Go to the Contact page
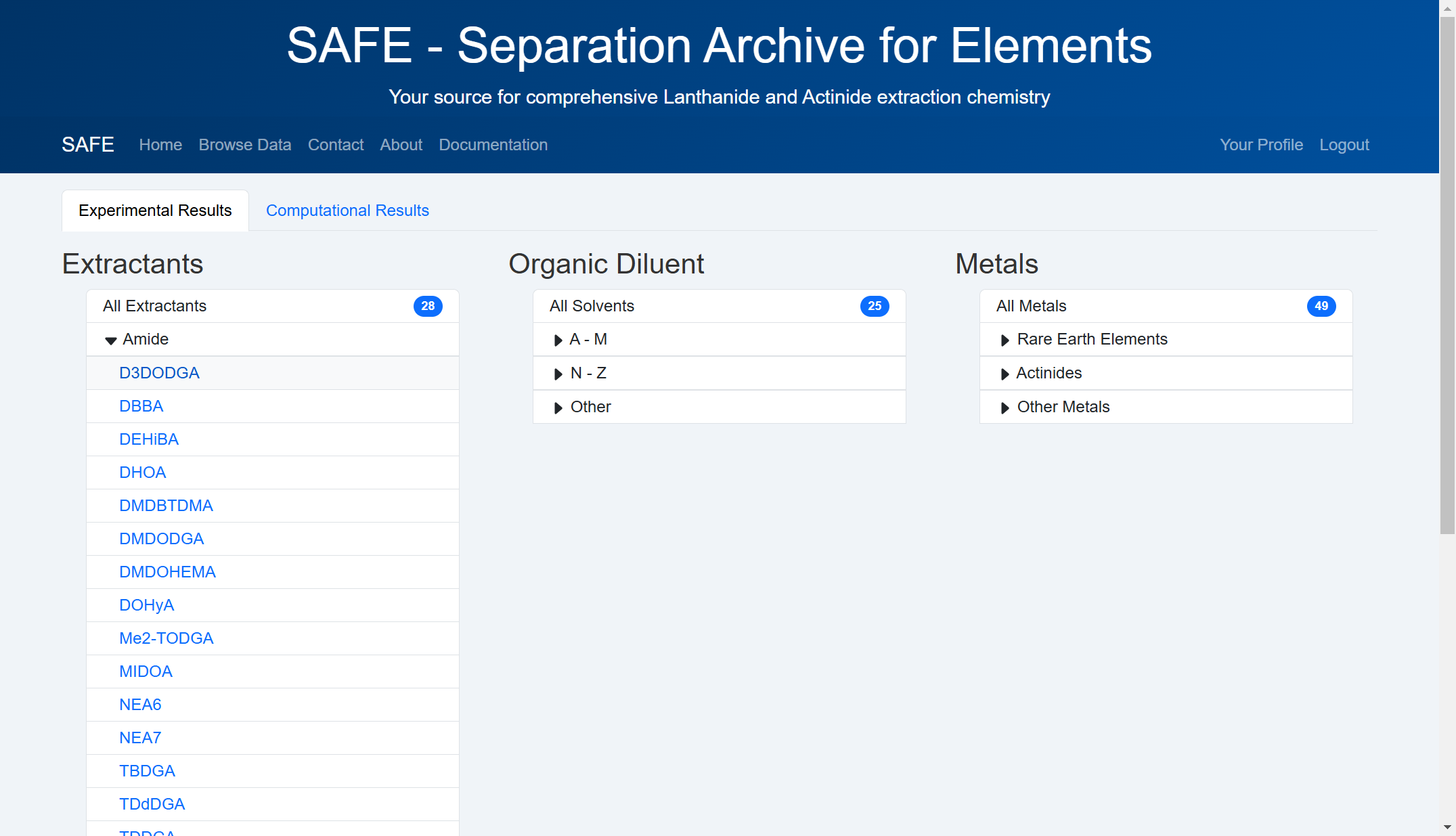Image resolution: width=1456 pixels, height=836 pixels. pyautogui.click(x=336, y=145)
